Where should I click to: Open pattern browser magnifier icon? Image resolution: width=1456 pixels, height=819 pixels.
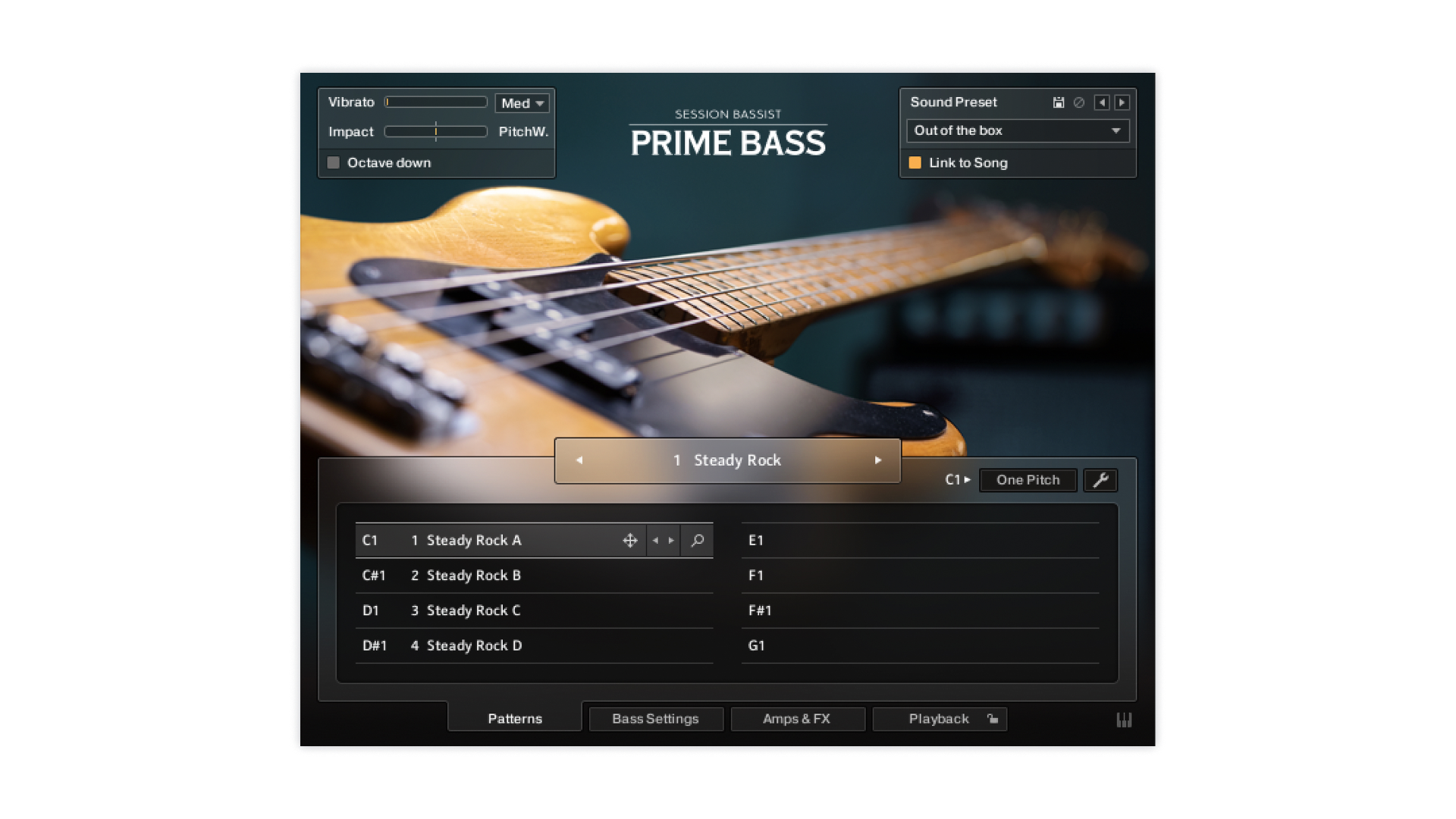[x=697, y=541]
